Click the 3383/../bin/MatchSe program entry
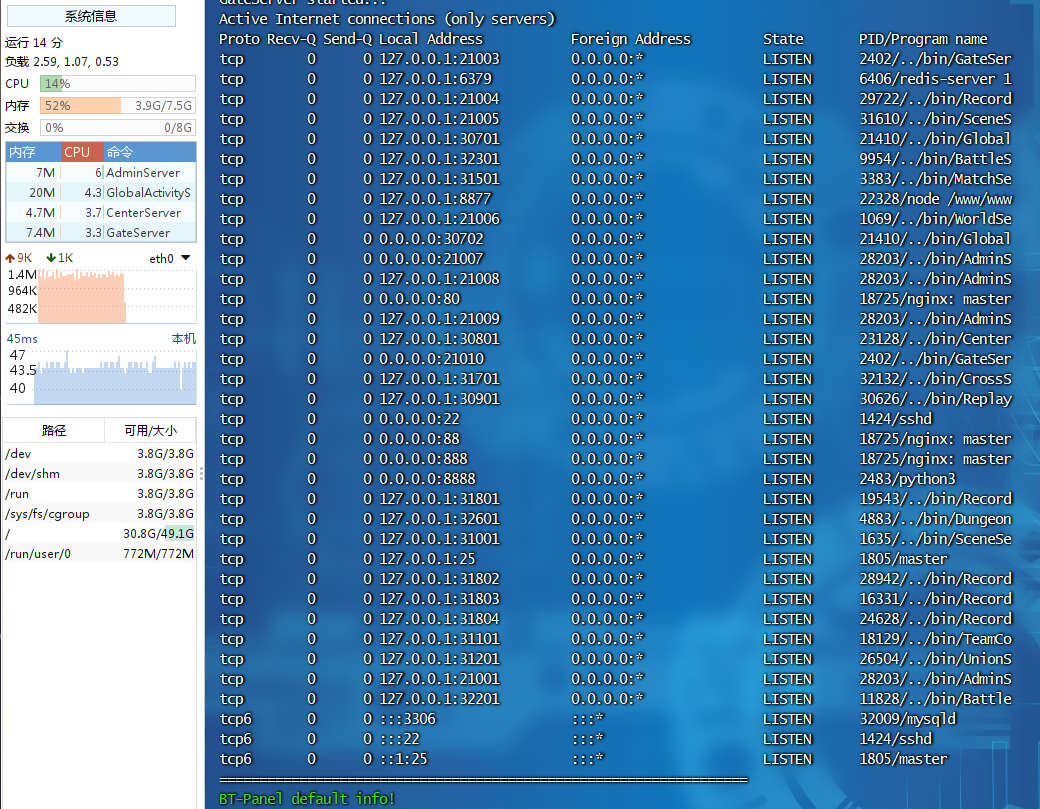This screenshot has width=1040, height=809. point(936,178)
